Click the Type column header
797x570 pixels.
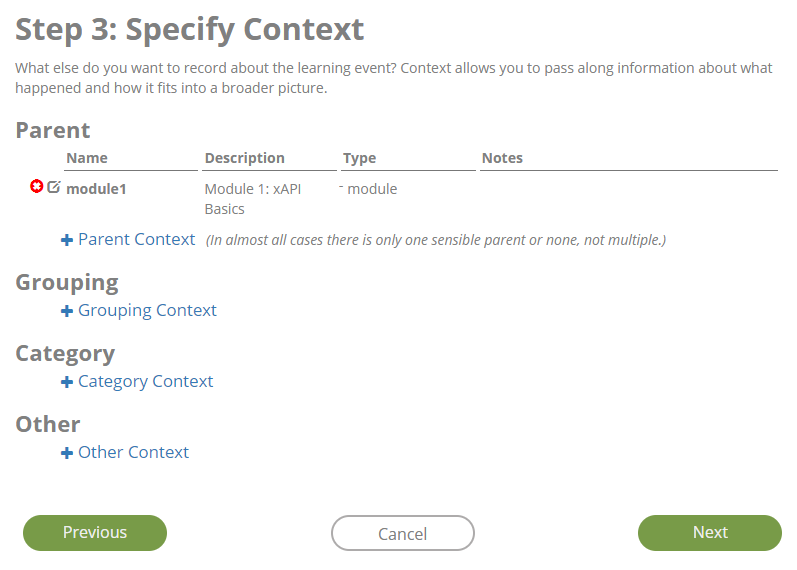359,158
